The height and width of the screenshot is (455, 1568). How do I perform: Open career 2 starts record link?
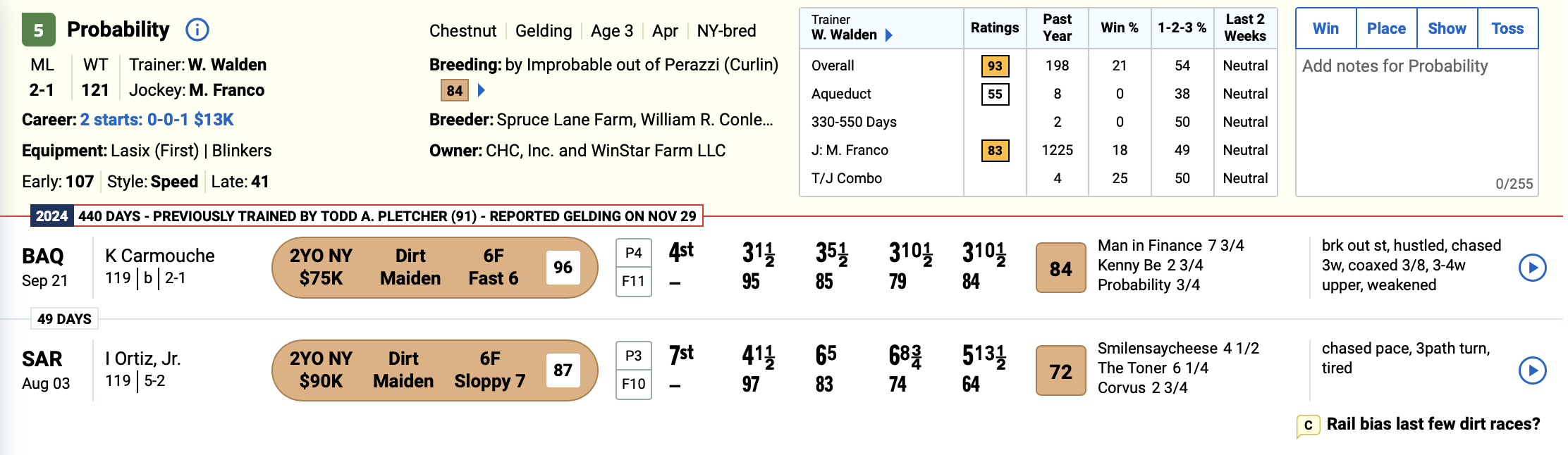click(157, 120)
